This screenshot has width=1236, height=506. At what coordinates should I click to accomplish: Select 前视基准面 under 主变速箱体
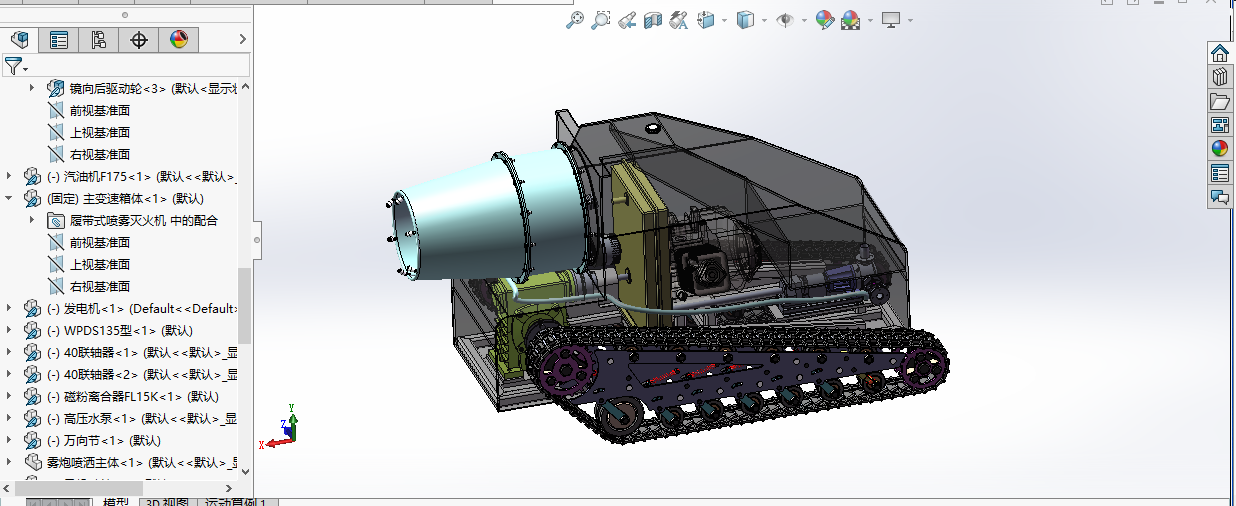click(x=99, y=242)
